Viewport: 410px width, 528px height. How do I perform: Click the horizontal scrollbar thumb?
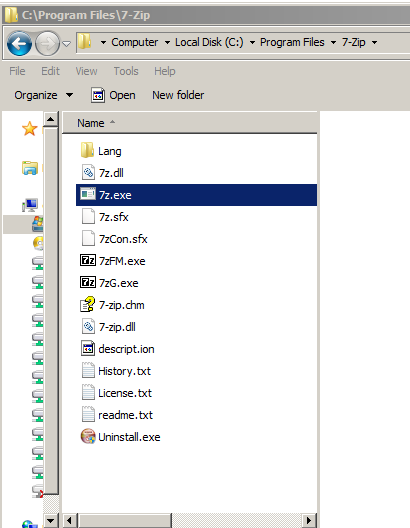(125, 521)
